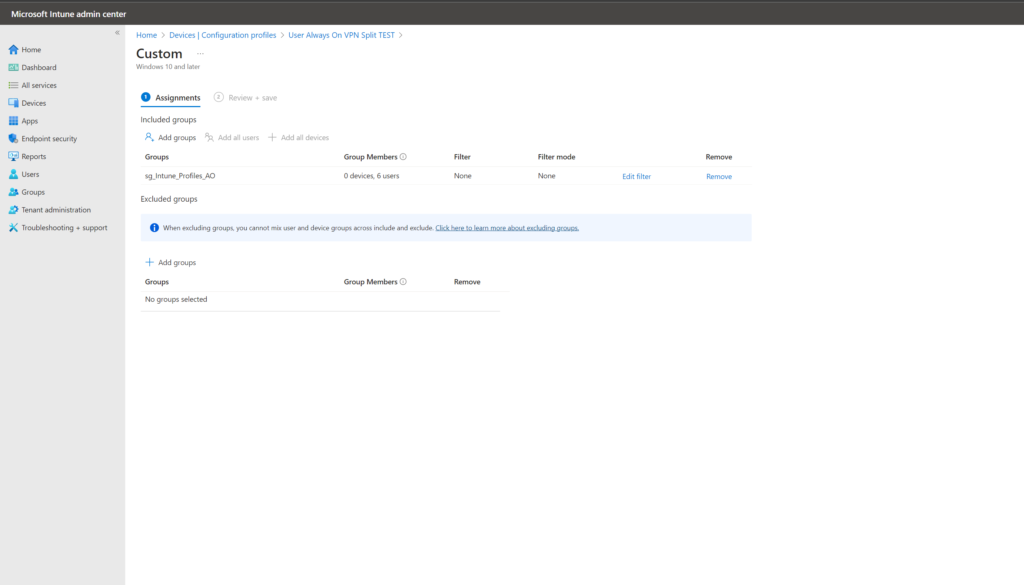Screen dimensions: 1024x585
Task: Click info icon beside included Group Members
Action: 403,157
